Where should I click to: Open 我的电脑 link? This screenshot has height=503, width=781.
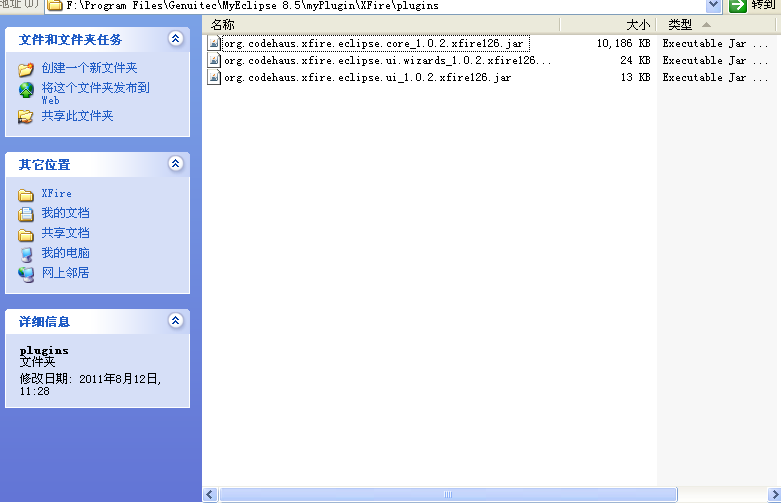coord(65,253)
